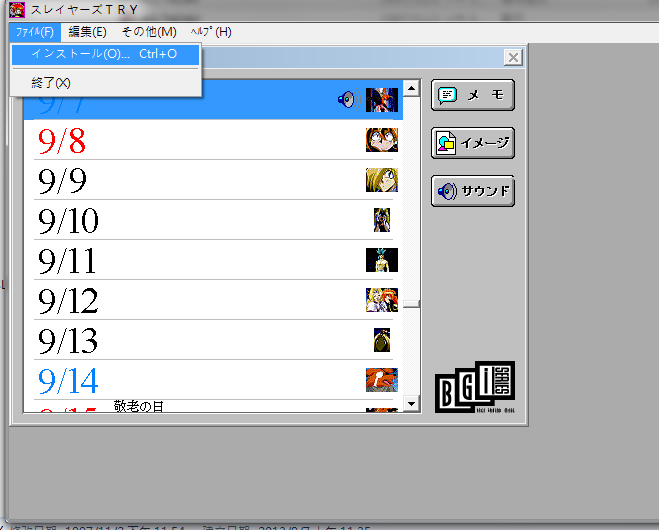Select the thumbnail on the 9/12 row

point(382,300)
